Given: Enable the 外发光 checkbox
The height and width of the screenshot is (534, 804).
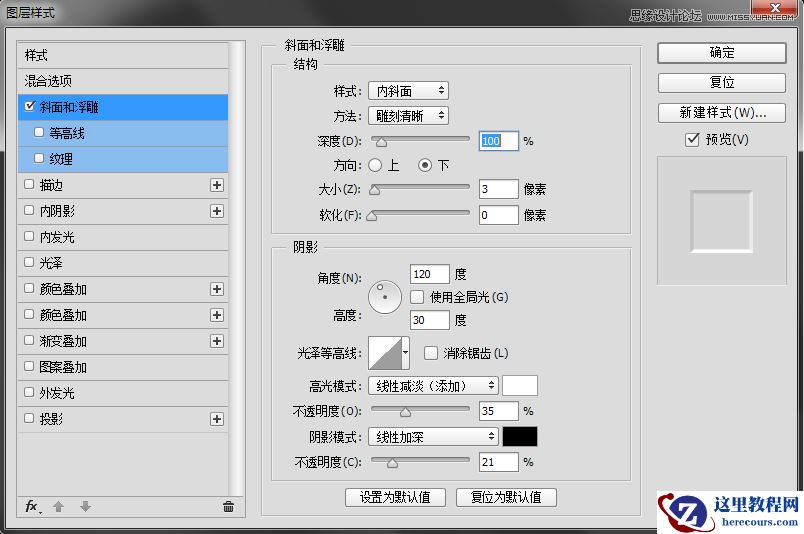Looking at the screenshot, I should tap(29, 392).
